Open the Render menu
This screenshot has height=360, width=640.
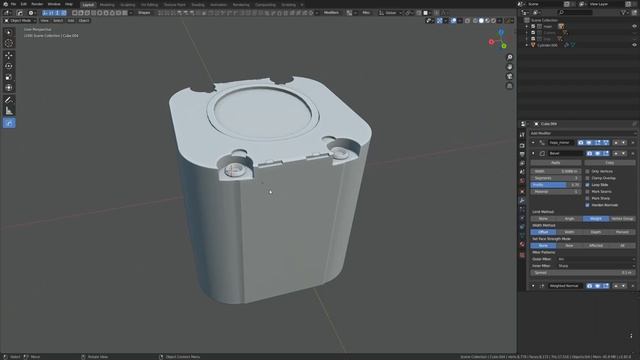coord(37,4)
